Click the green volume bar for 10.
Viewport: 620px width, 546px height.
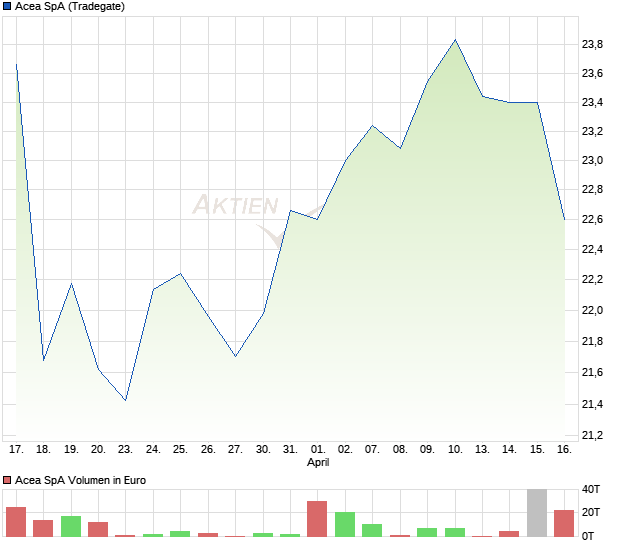click(455, 532)
